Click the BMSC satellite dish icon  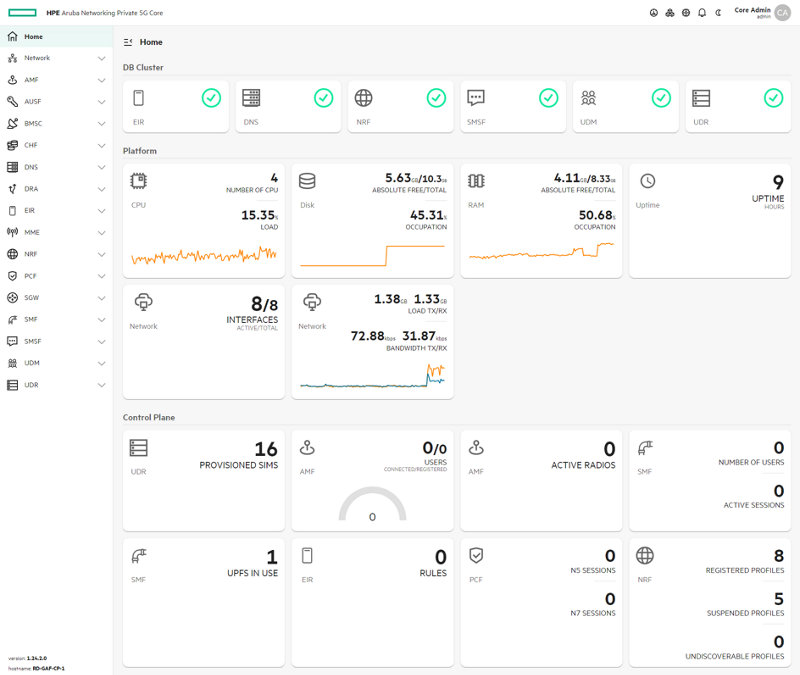pos(12,123)
